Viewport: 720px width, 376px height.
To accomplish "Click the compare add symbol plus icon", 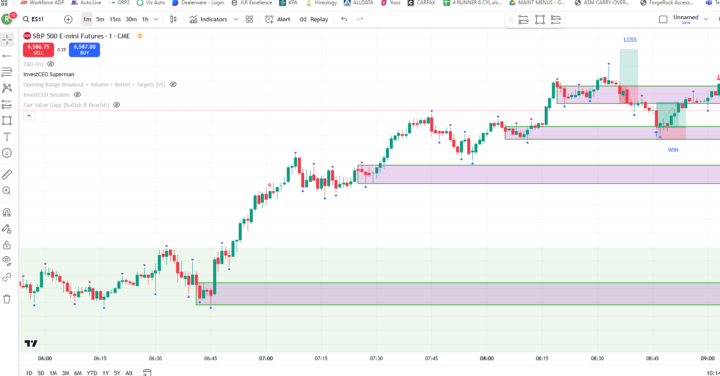I will pos(68,19).
